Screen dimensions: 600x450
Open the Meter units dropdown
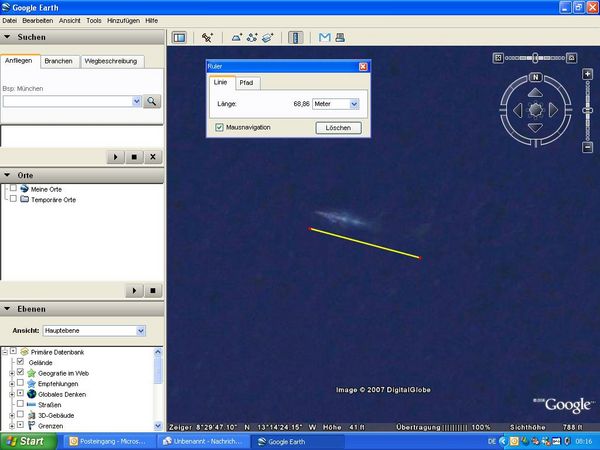click(x=354, y=104)
